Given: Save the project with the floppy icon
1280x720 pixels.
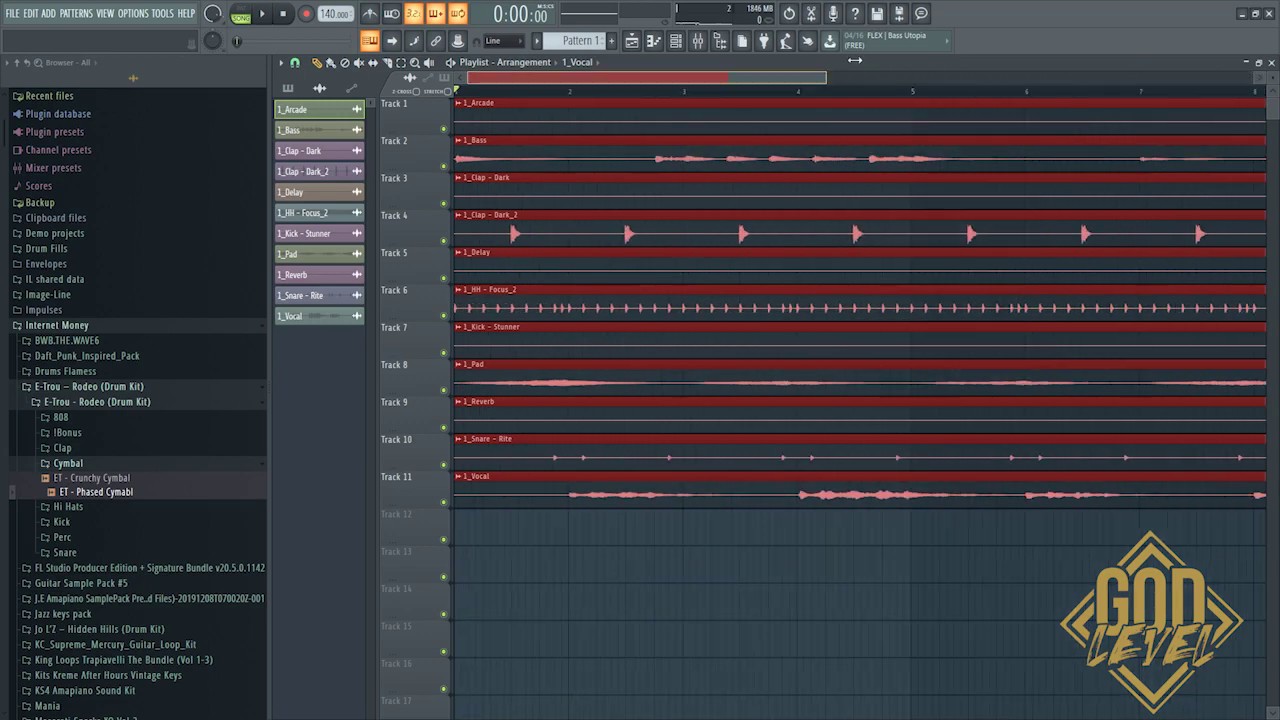Looking at the screenshot, I should 877,14.
